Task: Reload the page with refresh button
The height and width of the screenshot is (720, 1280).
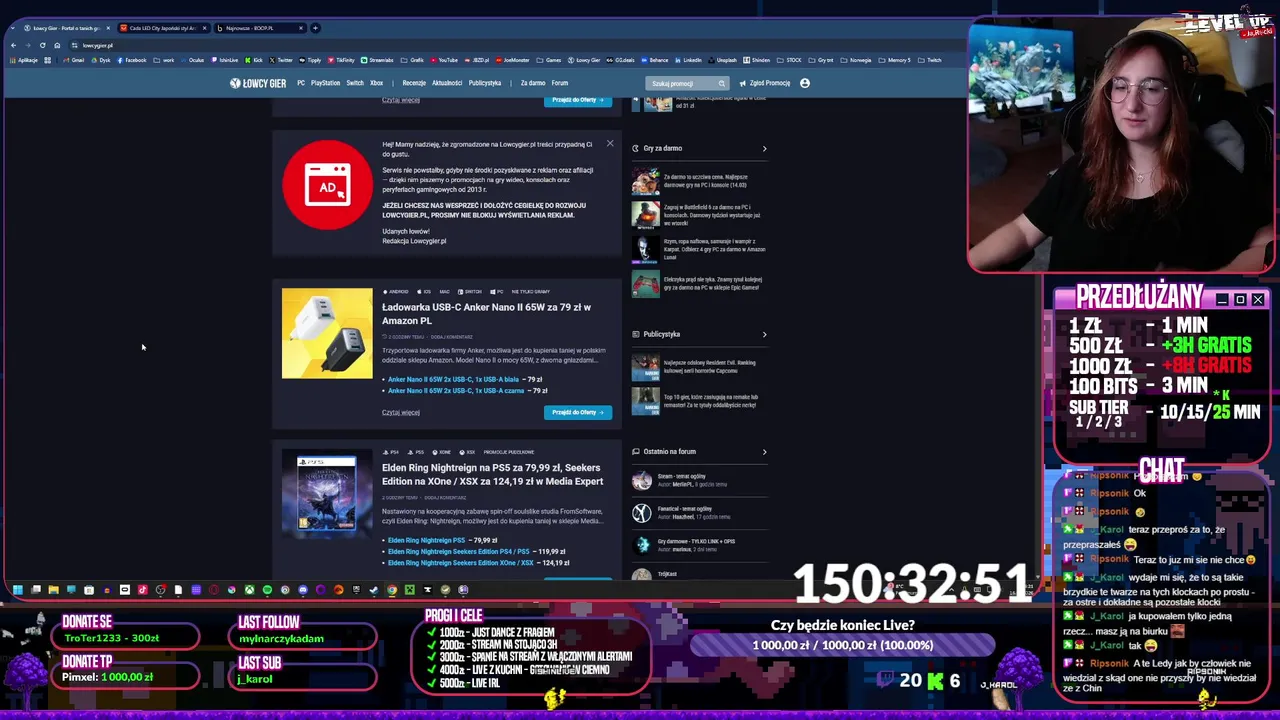Action: coord(42,45)
